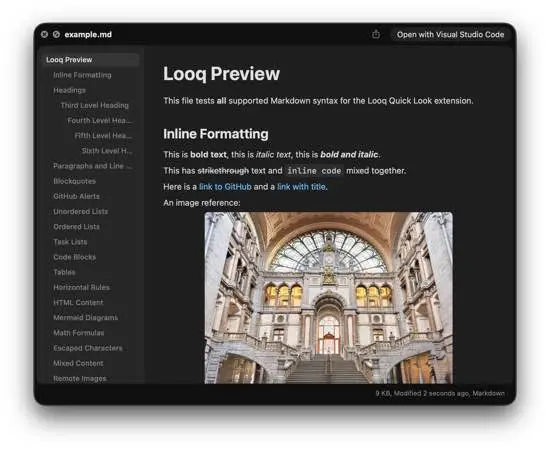Image resolution: width=550 pixels, height=450 pixels.
Task: Jump to Inline Formatting in sidebar
Action: (x=82, y=75)
